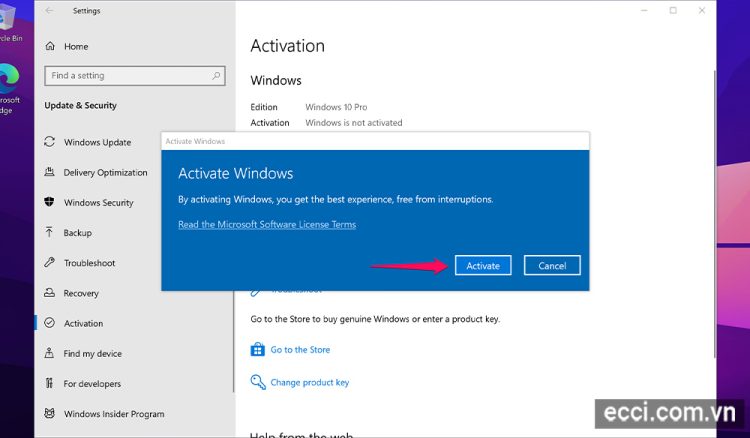Select Windows Update in sidebar
The image size is (750, 438).
tap(98, 142)
